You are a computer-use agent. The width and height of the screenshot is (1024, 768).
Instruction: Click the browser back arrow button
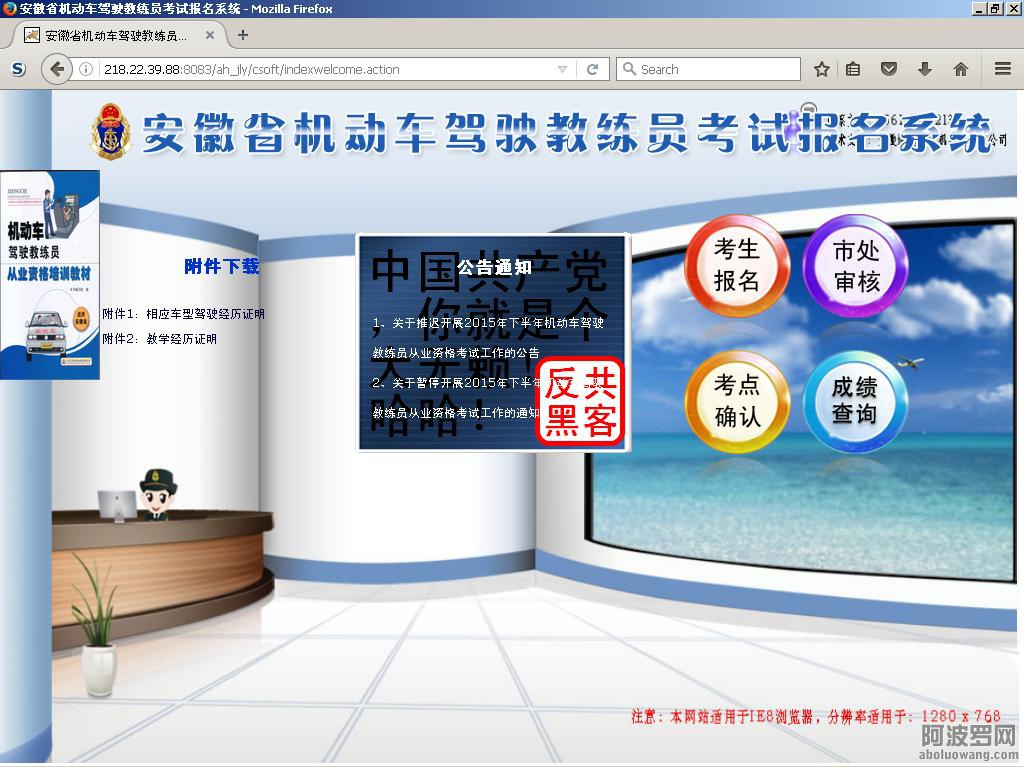click(x=57, y=69)
